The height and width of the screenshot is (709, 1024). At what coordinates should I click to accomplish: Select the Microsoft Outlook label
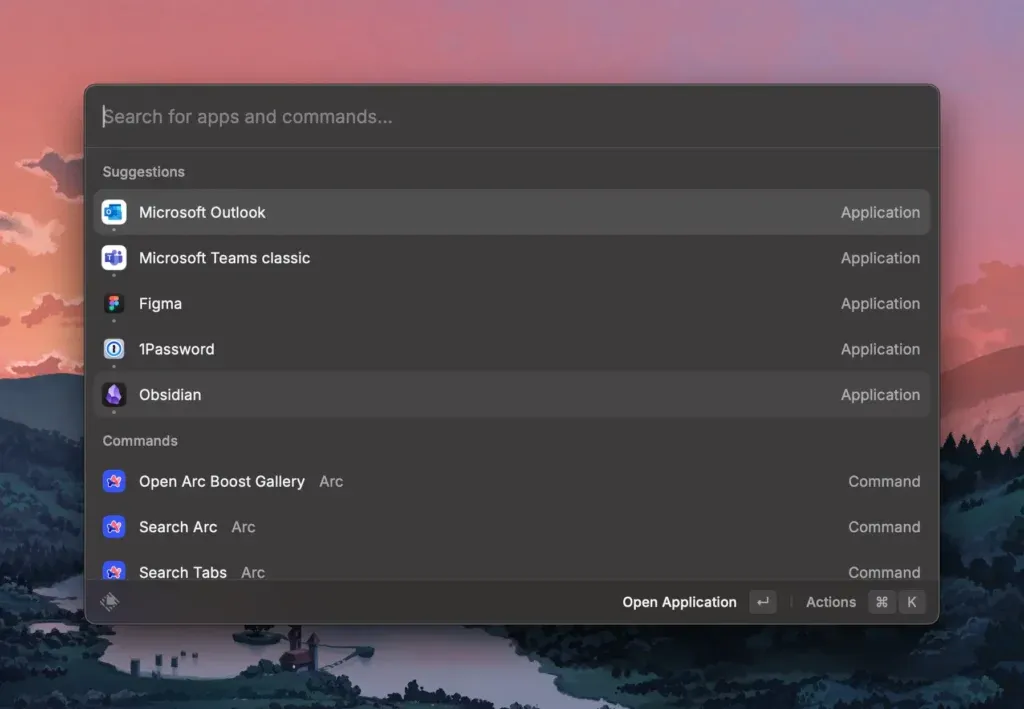click(x=202, y=212)
